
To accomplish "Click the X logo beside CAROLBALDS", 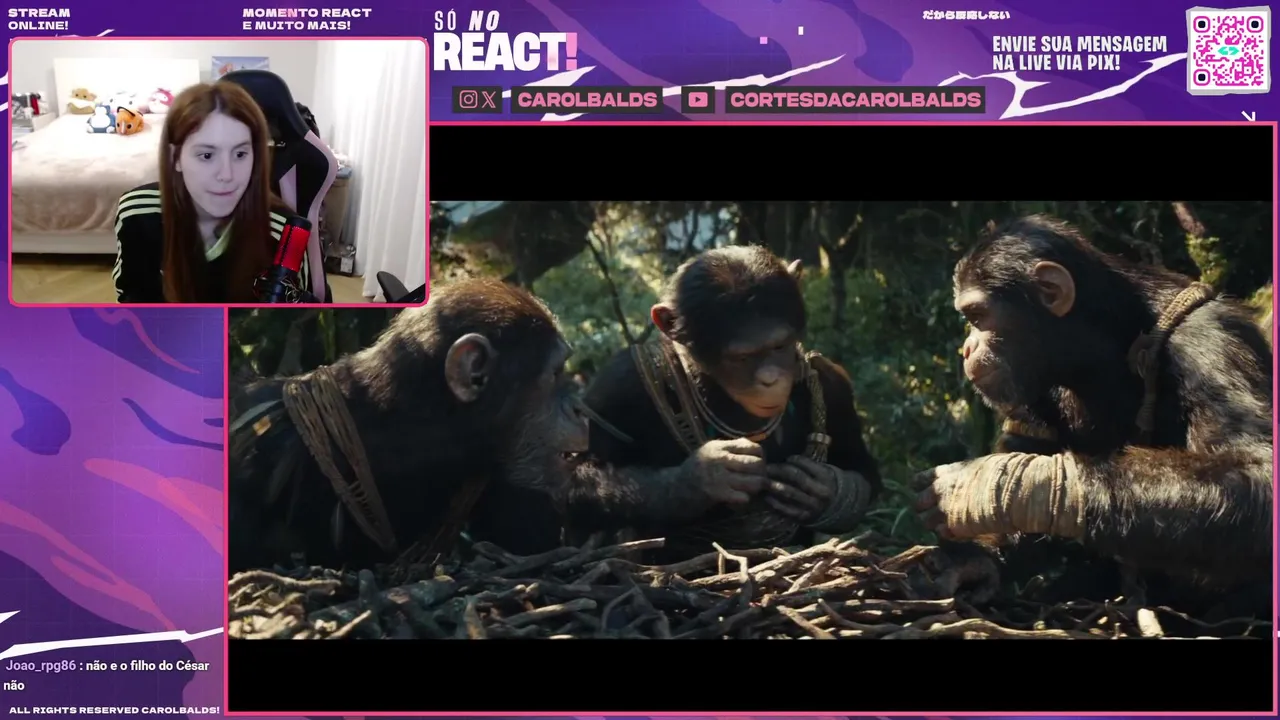I will pyautogui.click(x=488, y=99).
